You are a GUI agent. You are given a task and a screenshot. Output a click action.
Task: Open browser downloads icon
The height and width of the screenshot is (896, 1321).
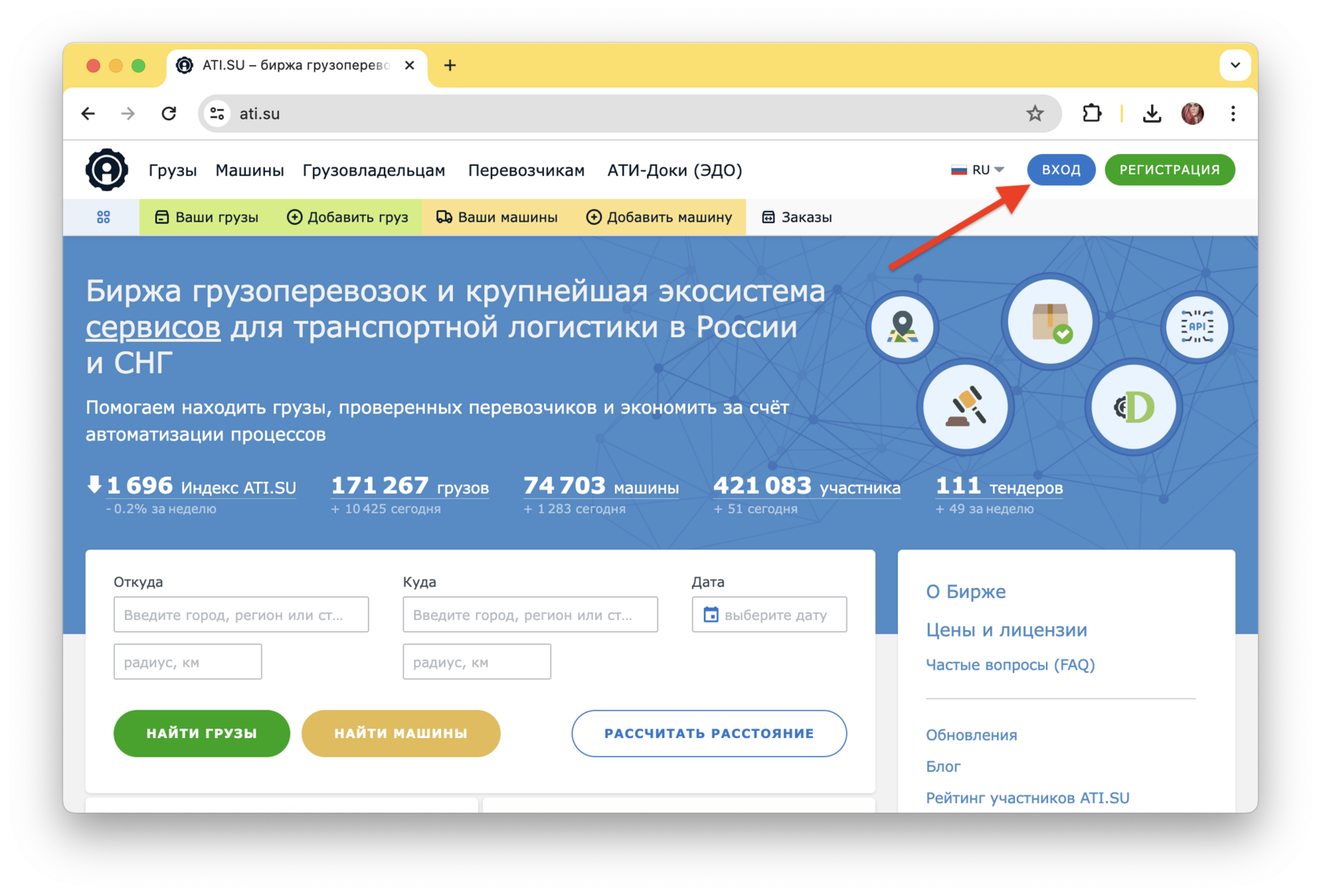tap(1152, 114)
